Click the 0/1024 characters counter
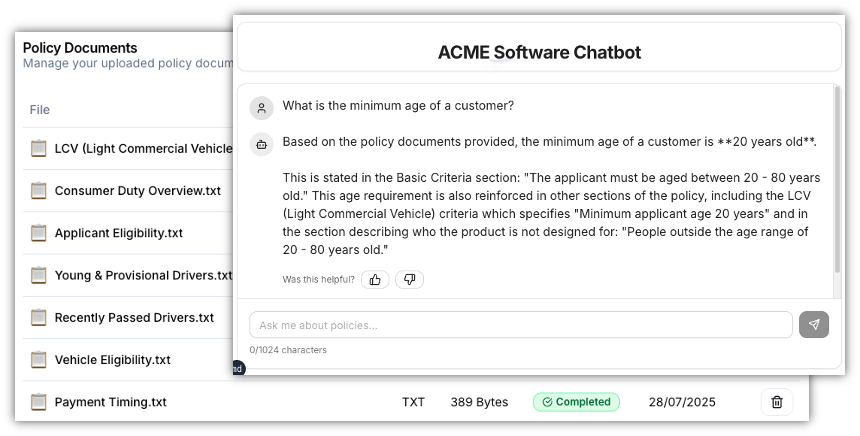This screenshot has height=436, width=860. 288,350
